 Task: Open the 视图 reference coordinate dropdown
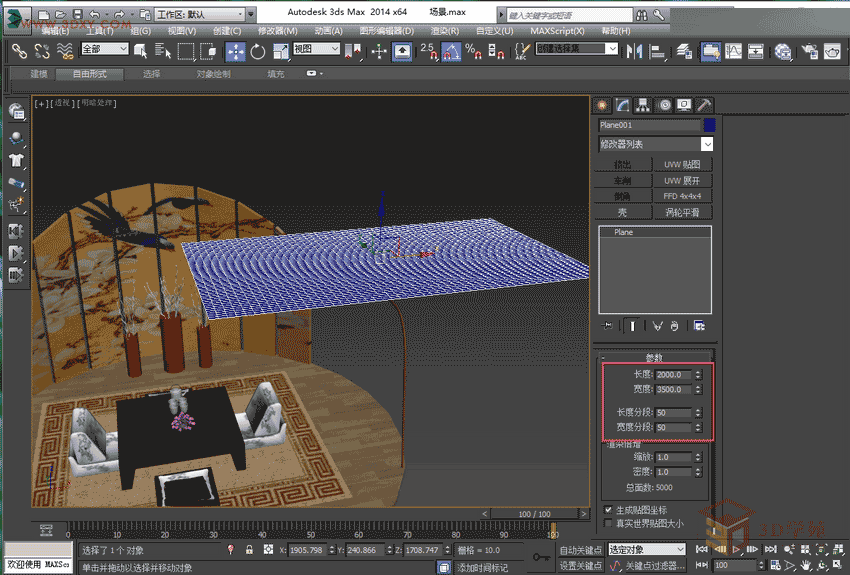click(317, 49)
